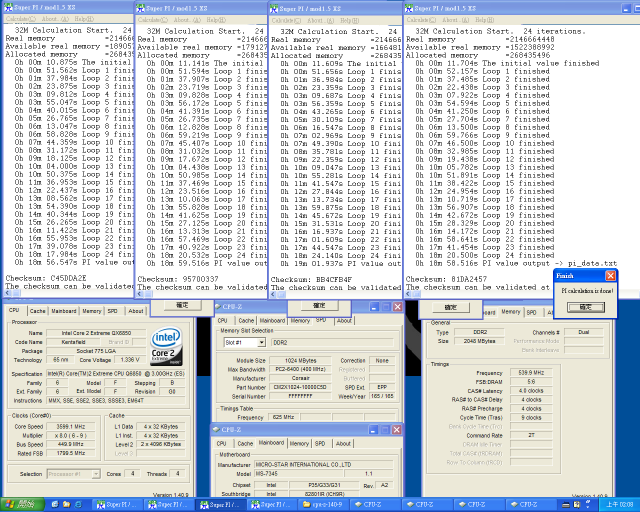The height and width of the screenshot is (512, 640).
Task: Click the SPD Ext value EPP
Action: click(382, 387)
